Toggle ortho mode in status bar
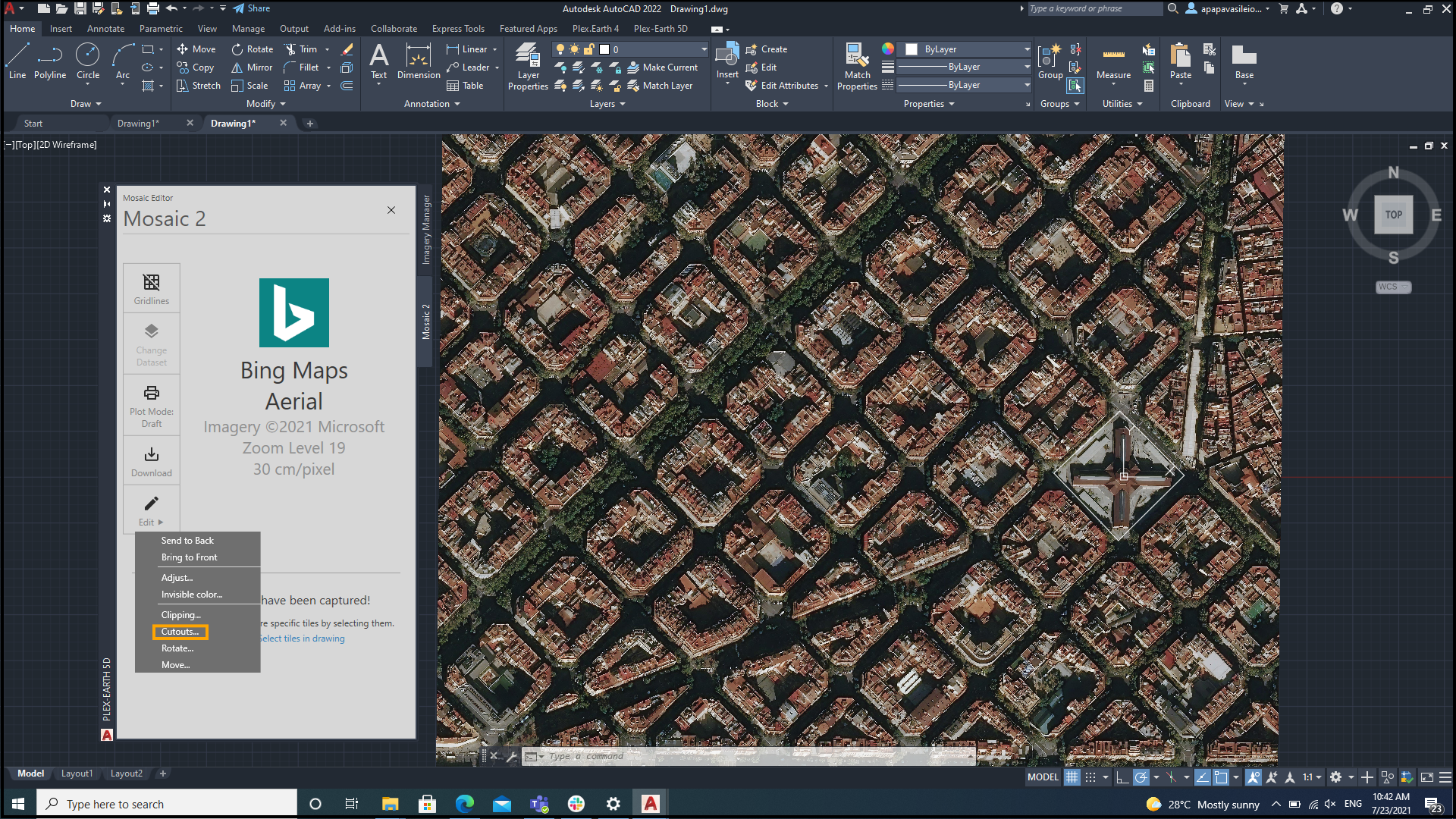 coord(1122,777)
